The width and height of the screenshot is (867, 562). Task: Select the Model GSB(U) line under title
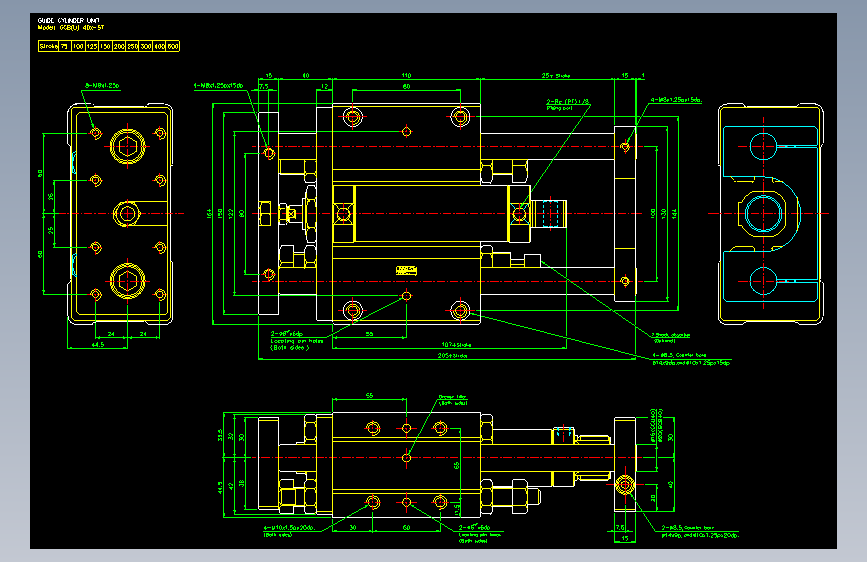(71, 27)
